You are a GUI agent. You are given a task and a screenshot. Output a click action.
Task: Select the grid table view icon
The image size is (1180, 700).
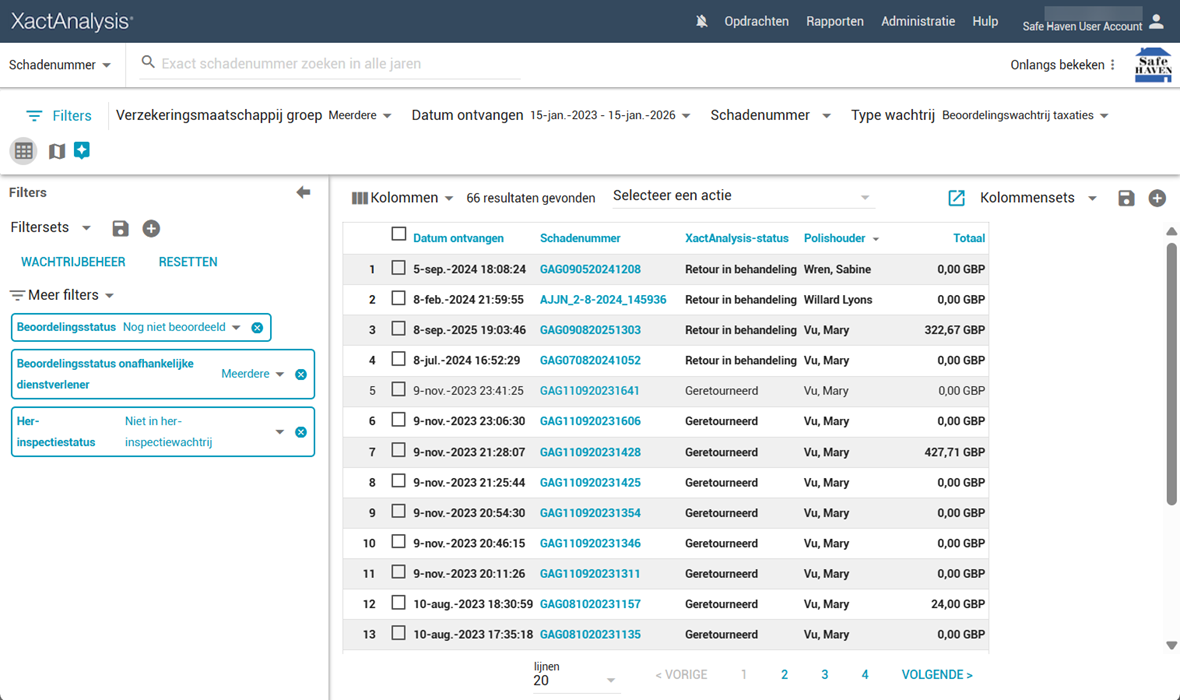point(24,151)
